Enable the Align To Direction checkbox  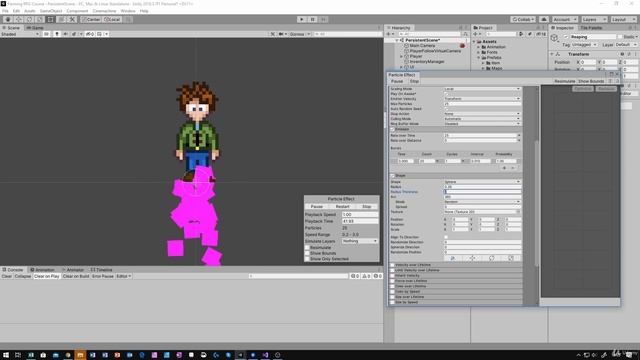point(446,237)
